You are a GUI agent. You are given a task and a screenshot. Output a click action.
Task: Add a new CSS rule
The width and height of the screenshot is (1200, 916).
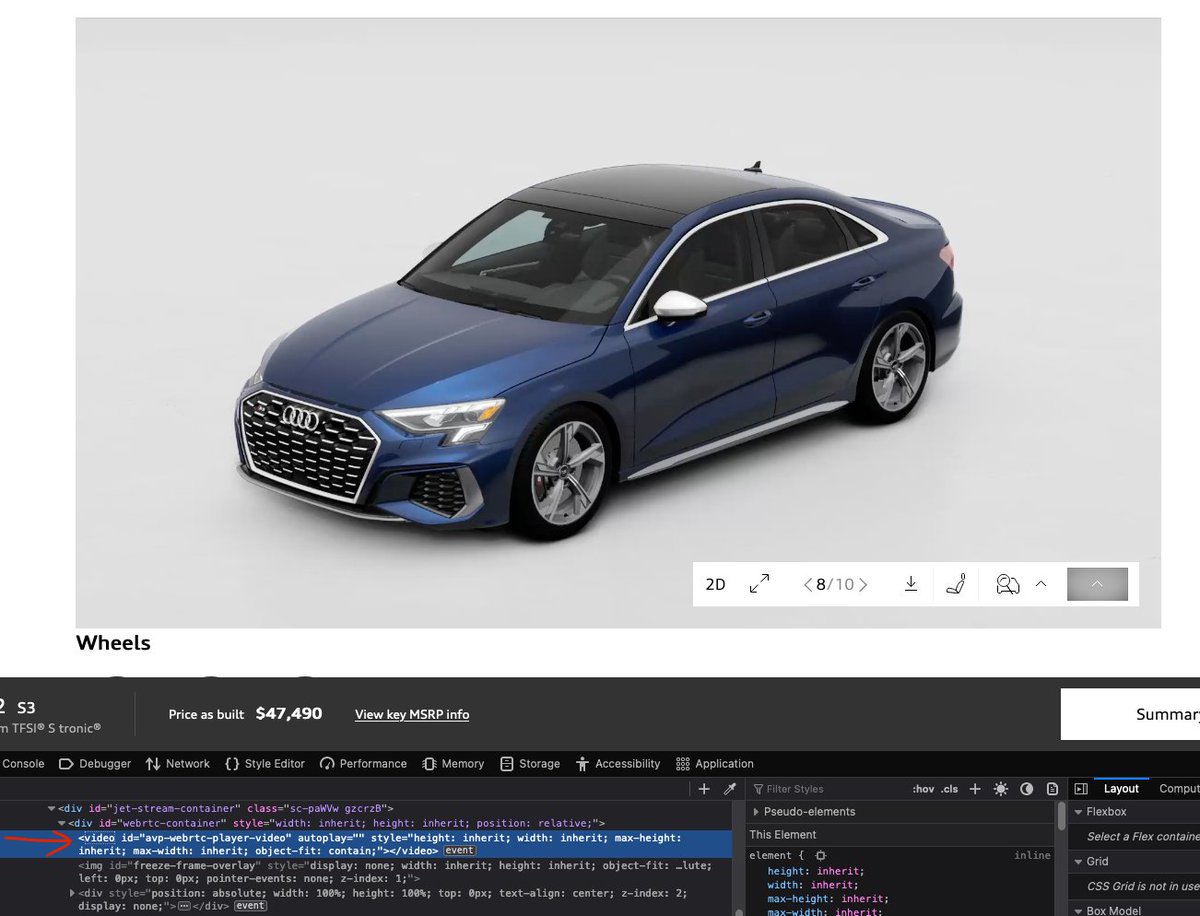[x=975, y=789]
